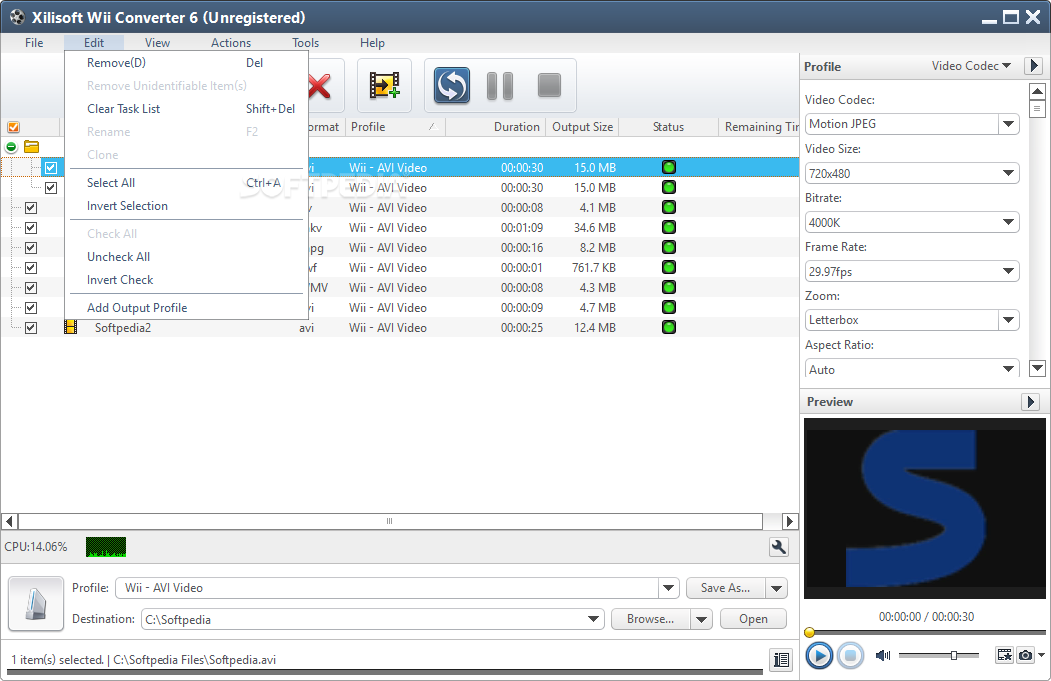Click the Pause toolbar button
The width and height of the screenshot is (1051, 681).
500,86
